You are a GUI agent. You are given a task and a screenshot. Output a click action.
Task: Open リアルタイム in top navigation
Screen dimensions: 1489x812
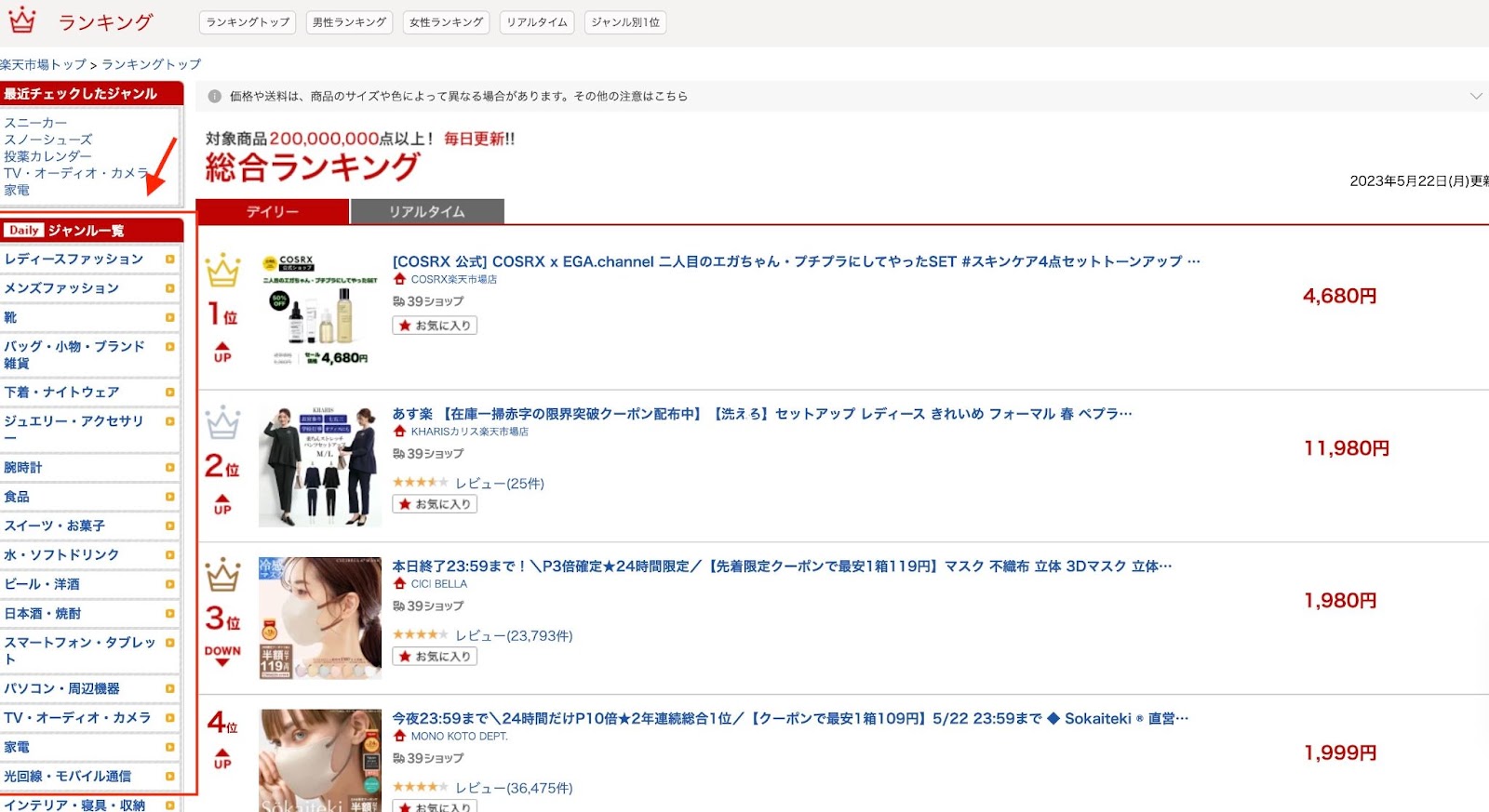click(537, 22)
